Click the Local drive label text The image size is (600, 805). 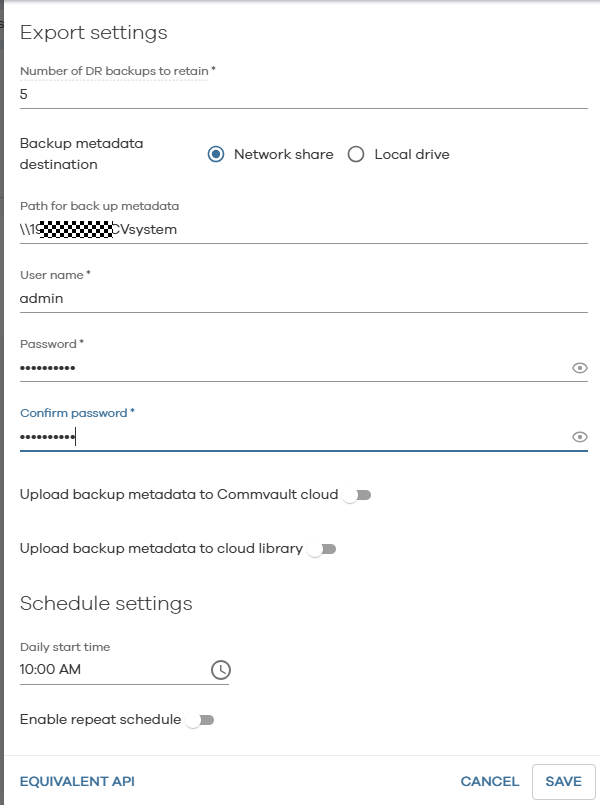click(x=412, y=154)
